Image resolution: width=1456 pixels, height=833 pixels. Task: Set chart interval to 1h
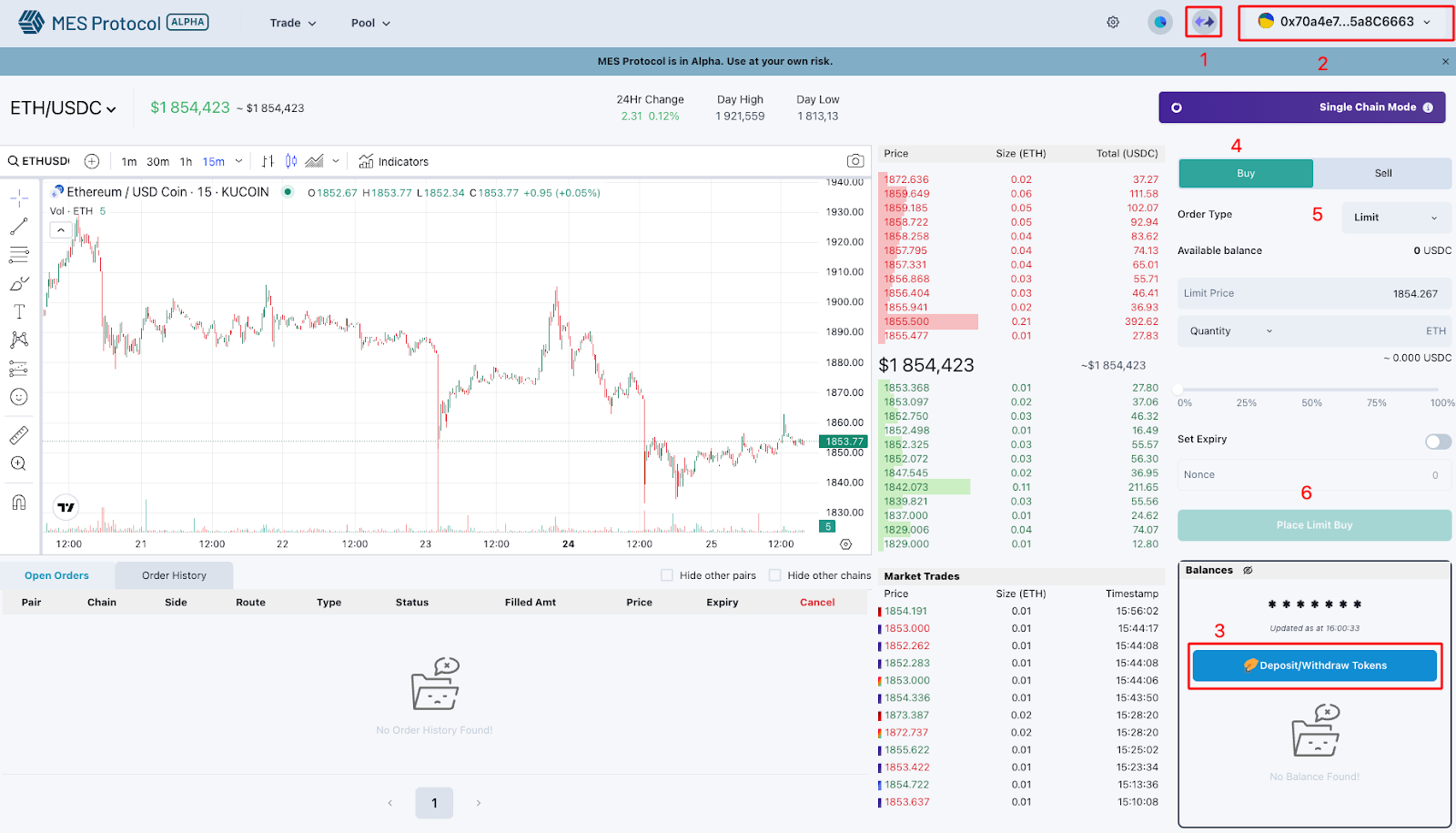[186, 162]
